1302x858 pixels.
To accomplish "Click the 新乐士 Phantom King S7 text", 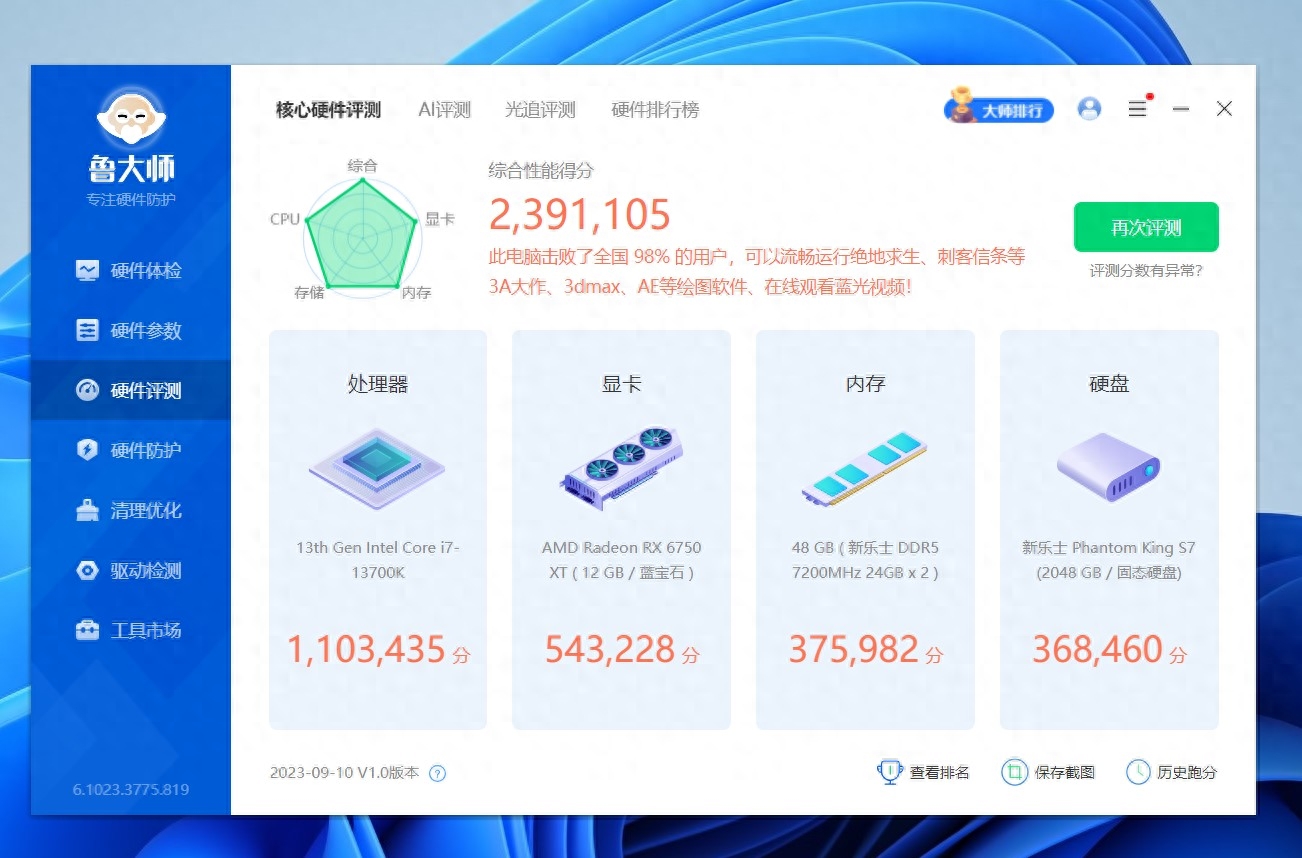I will pos(1109,560).
